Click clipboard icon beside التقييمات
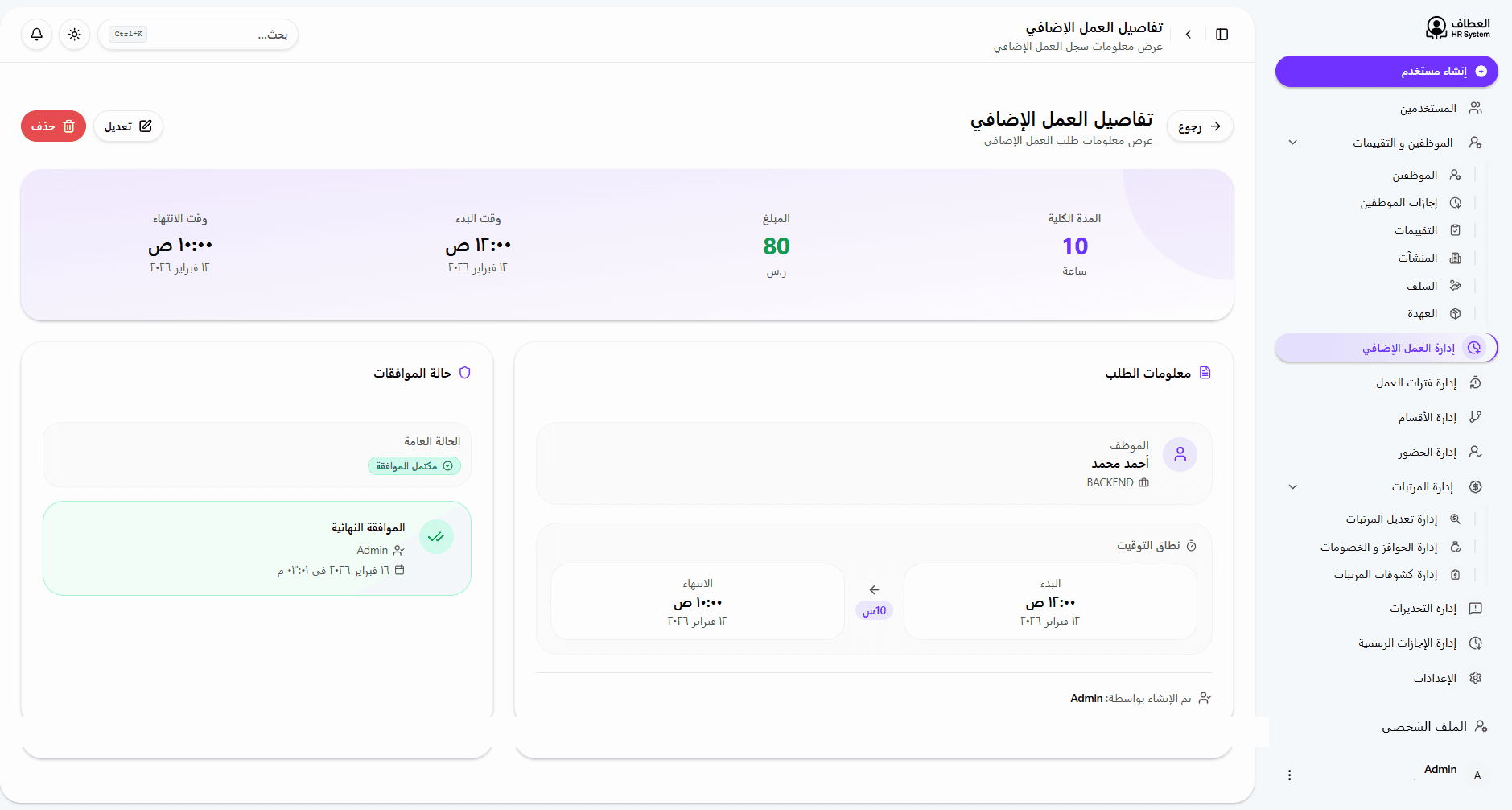This screenshot has height=810, width=1512. click(x=1455, y=230)
